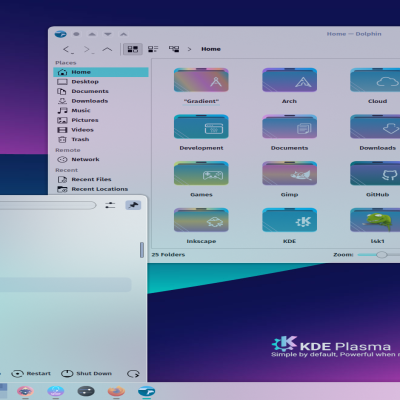Select the Gimp folder icon
Screen dimensions: 400x400
(289, 173)
